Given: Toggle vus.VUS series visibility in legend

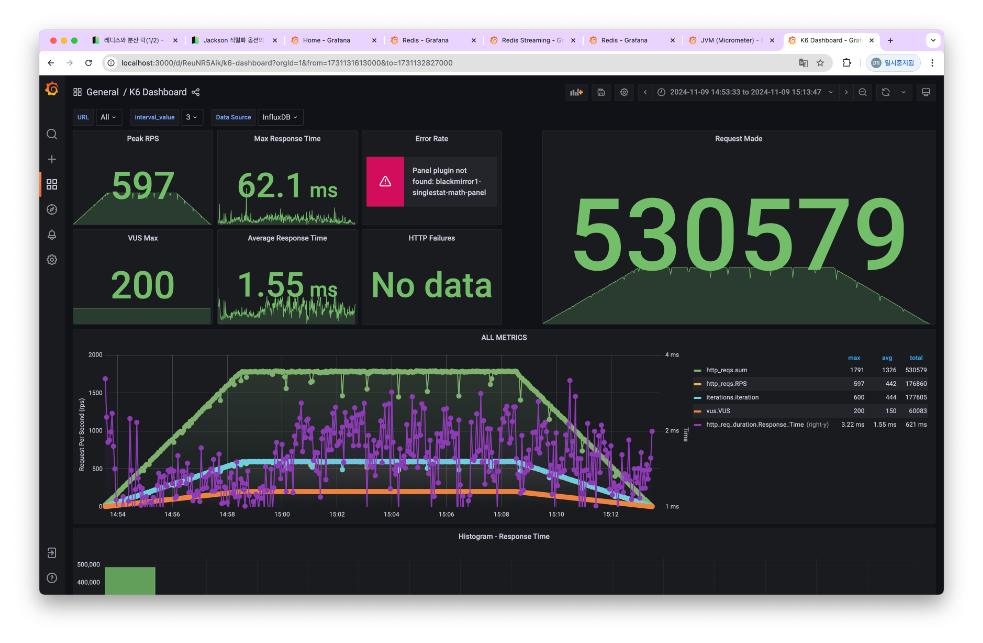Looking at the screenshot, I should click(x=719, y=410).
